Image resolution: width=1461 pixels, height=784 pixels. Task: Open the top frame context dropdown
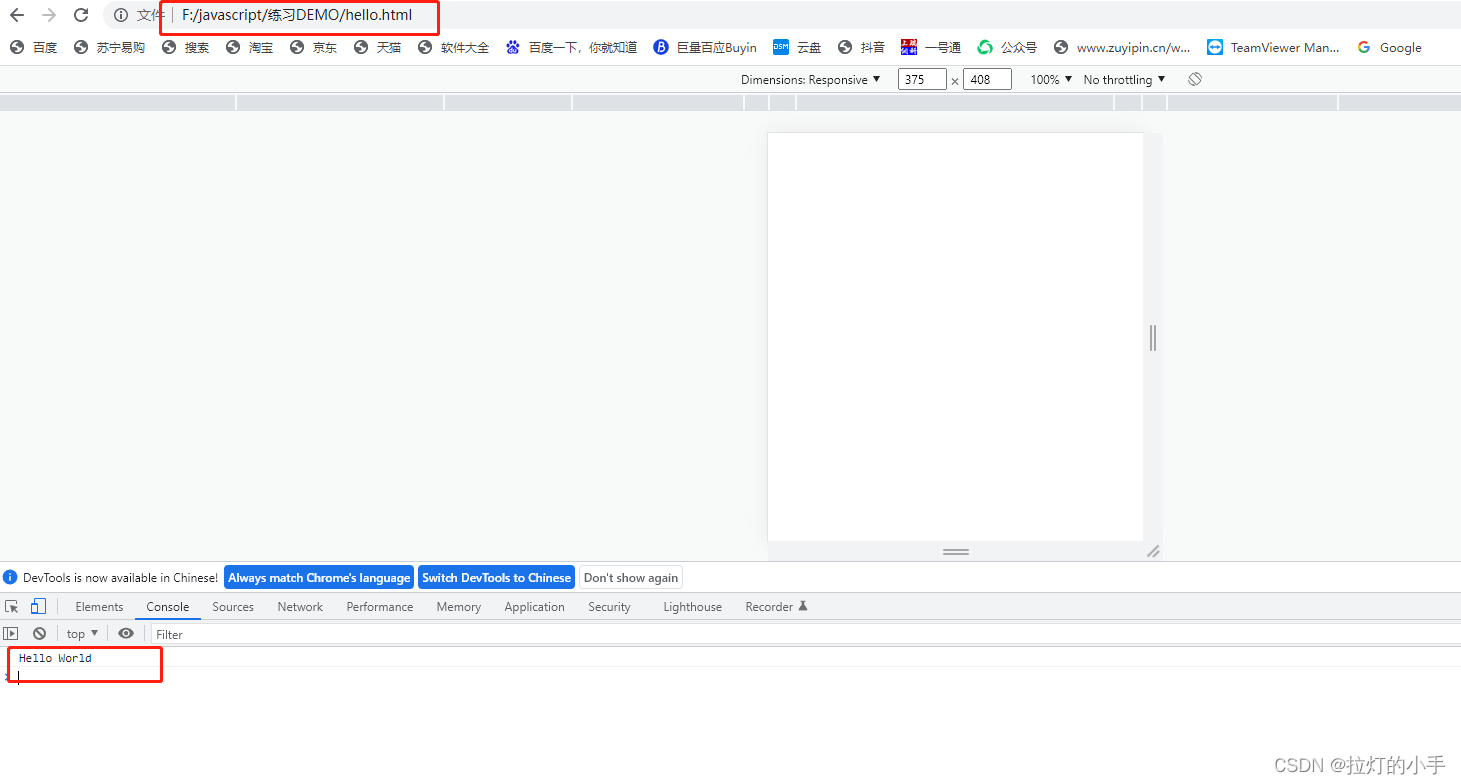pyautogui.click(x=80, y=633)
